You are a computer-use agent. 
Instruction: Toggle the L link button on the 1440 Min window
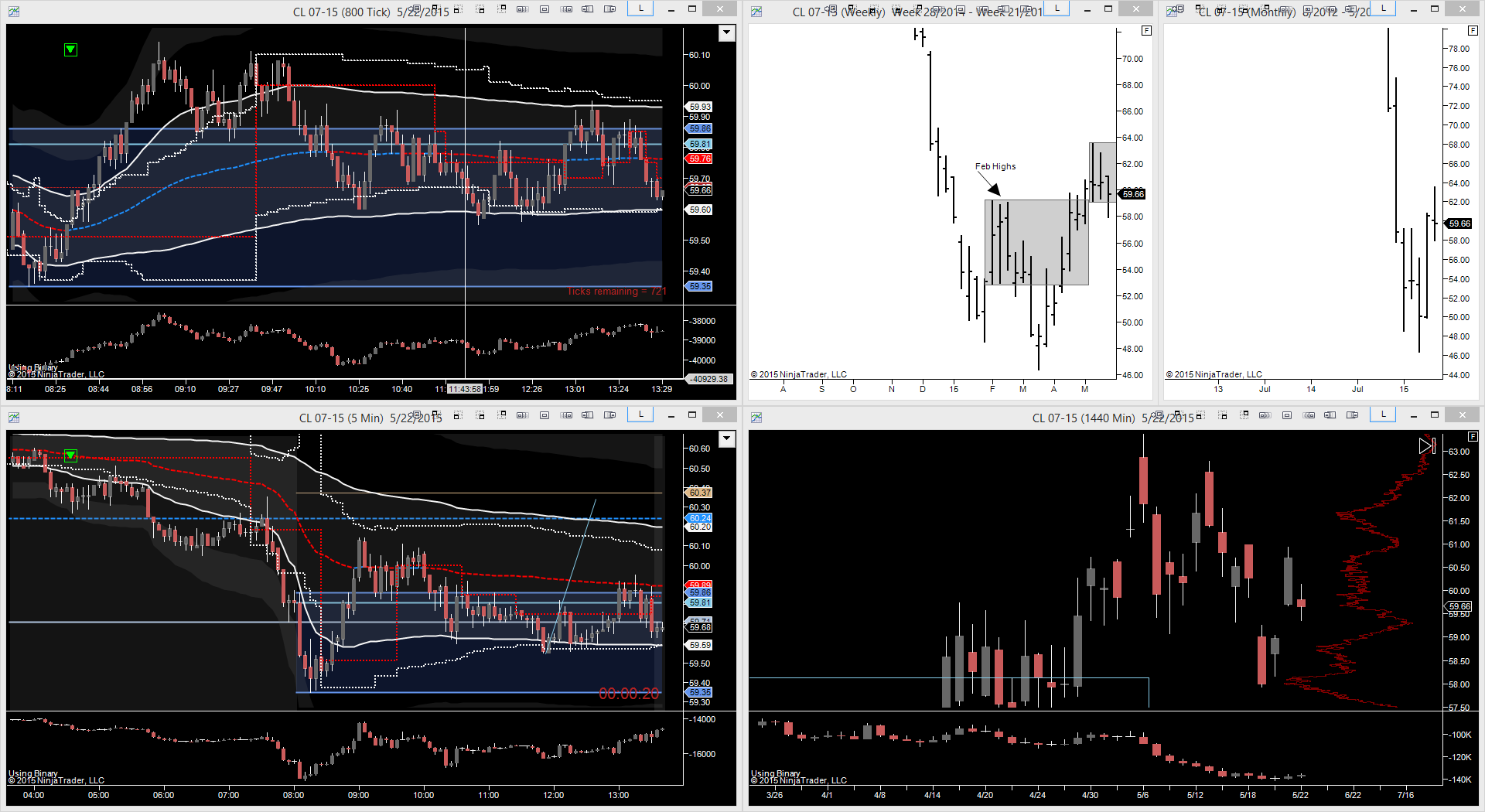click(1383, 415)
